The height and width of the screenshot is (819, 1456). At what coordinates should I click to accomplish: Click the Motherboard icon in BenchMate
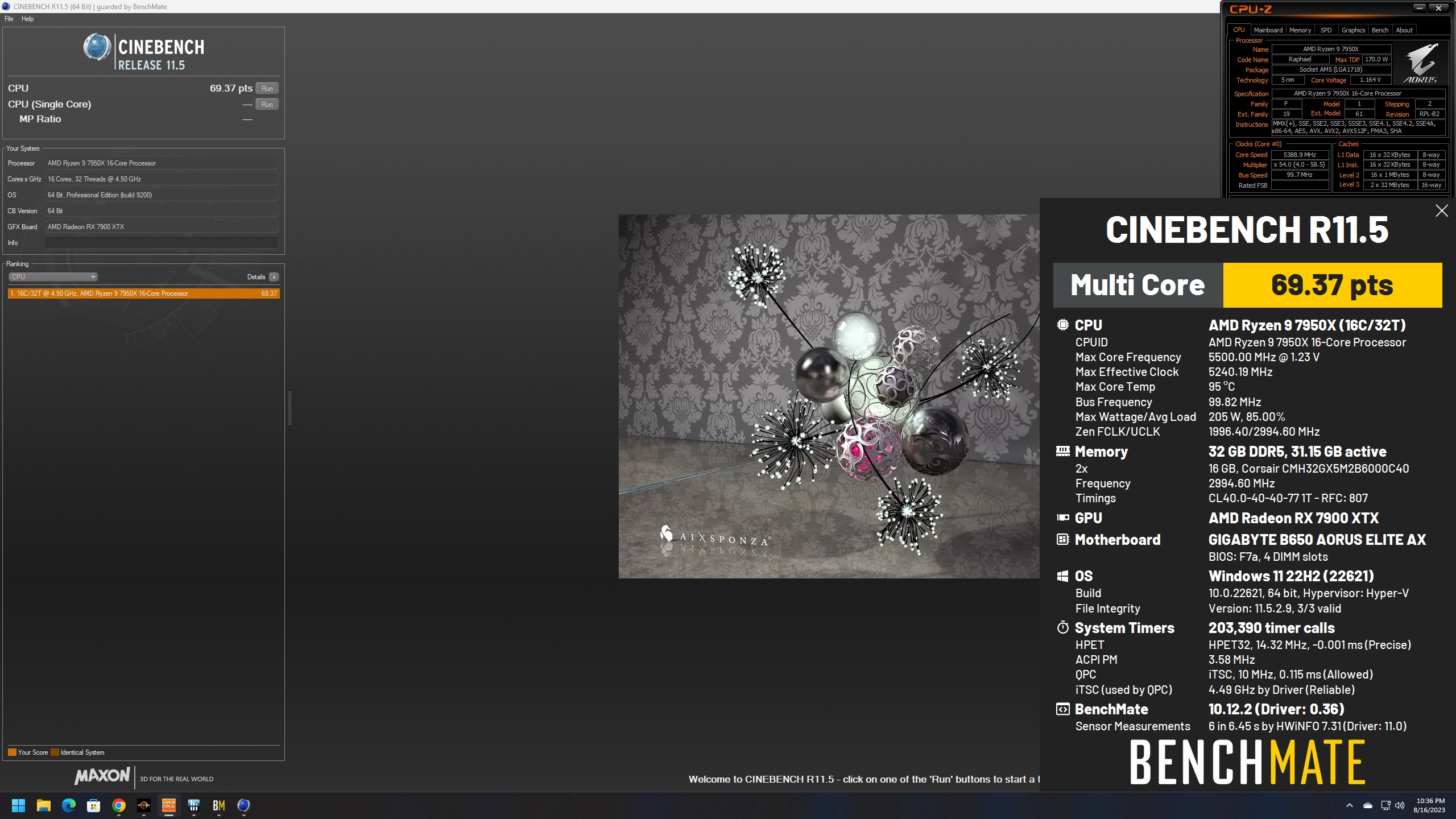[x=1062, y=539]
